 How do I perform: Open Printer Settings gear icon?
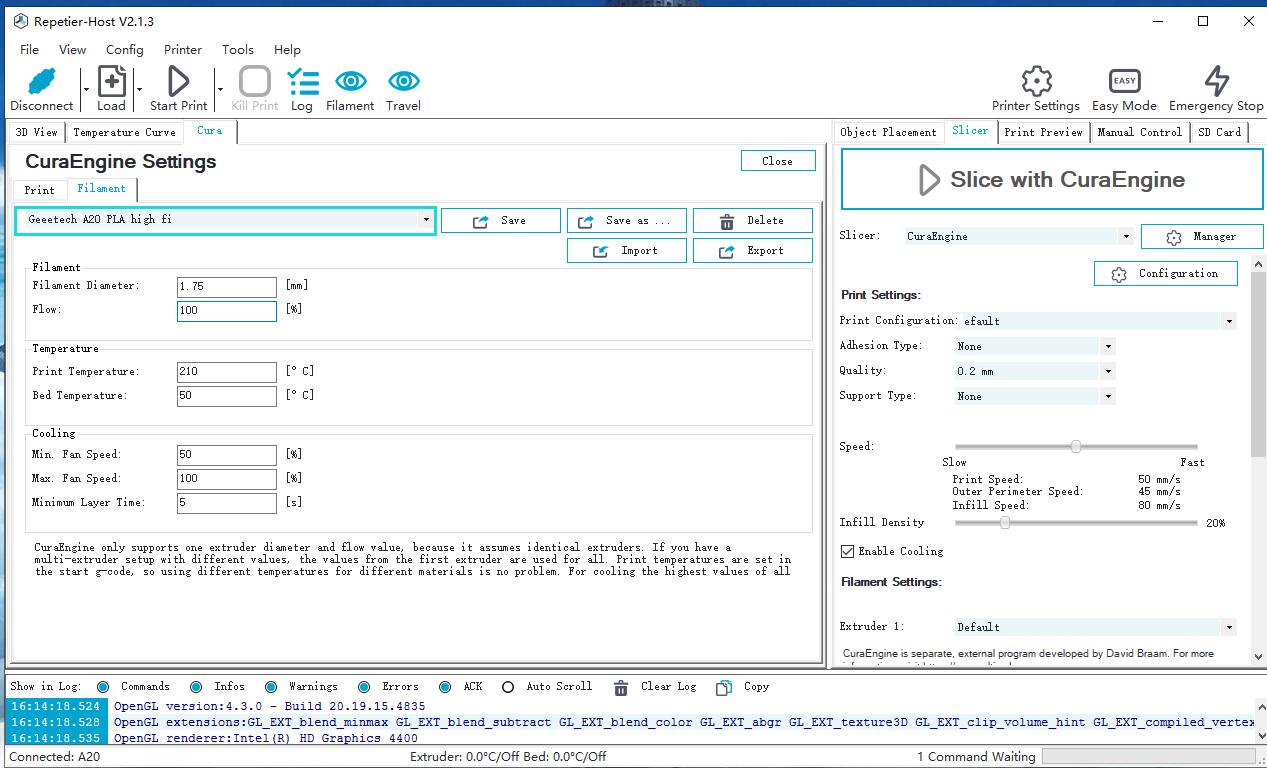click(1036, 82)
